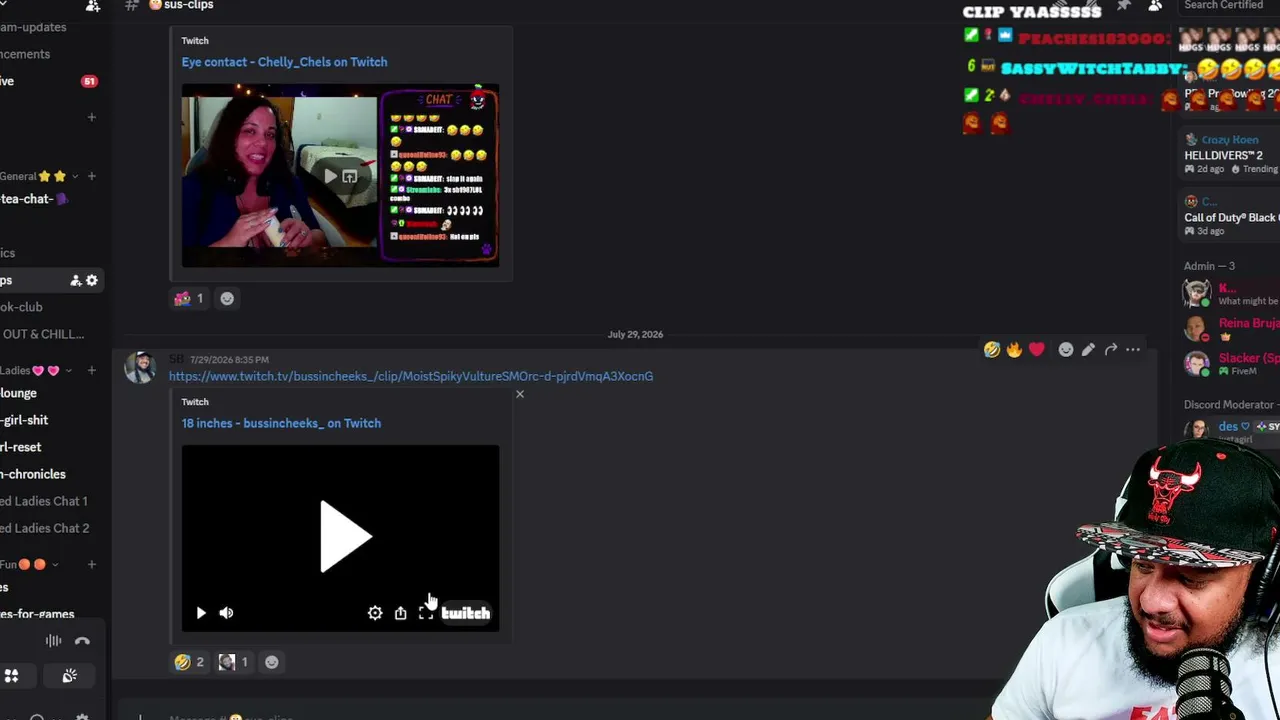Add a reaction below the 18 inches clip

(x=271, y=662)
